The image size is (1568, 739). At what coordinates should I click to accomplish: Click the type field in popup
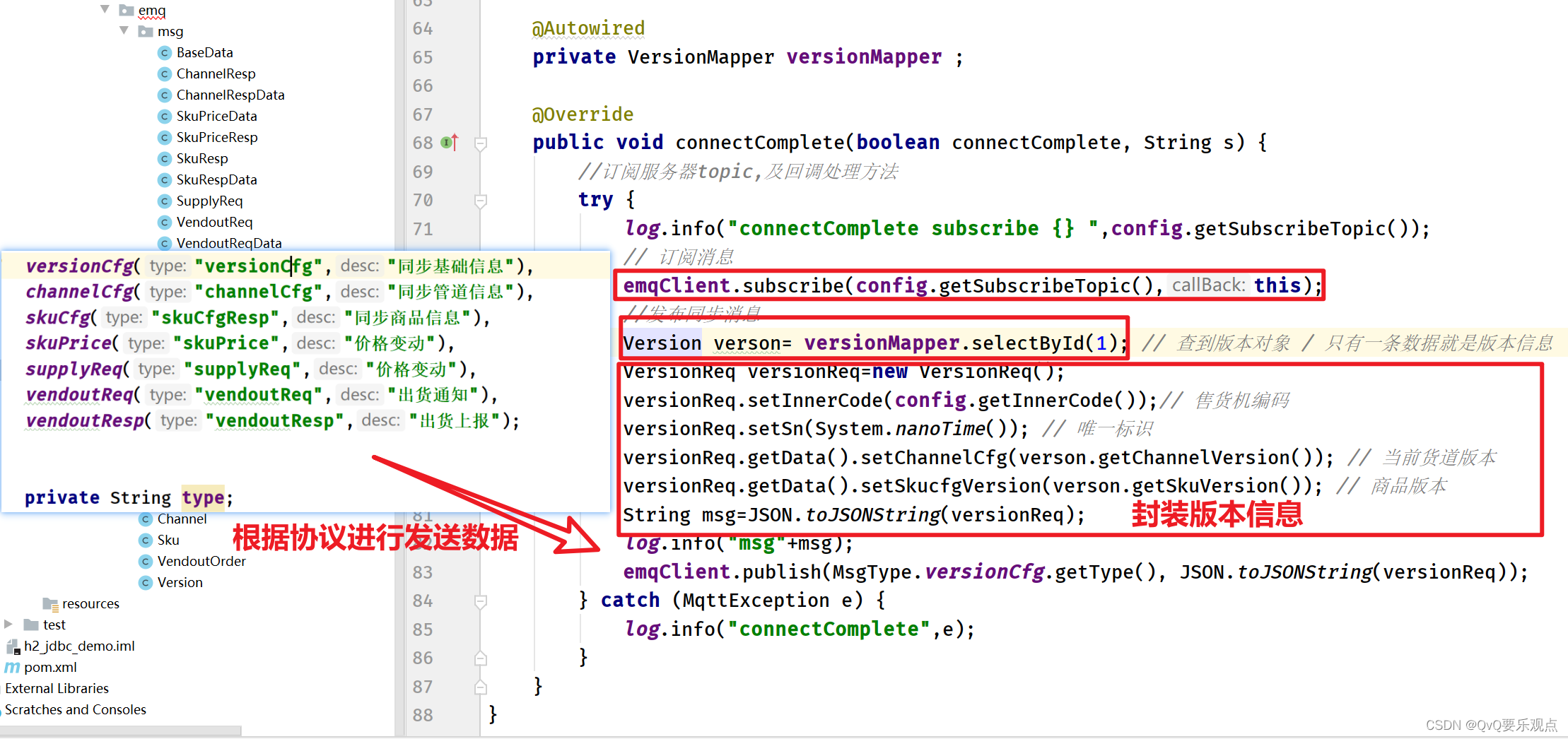[x=203, y=498]
